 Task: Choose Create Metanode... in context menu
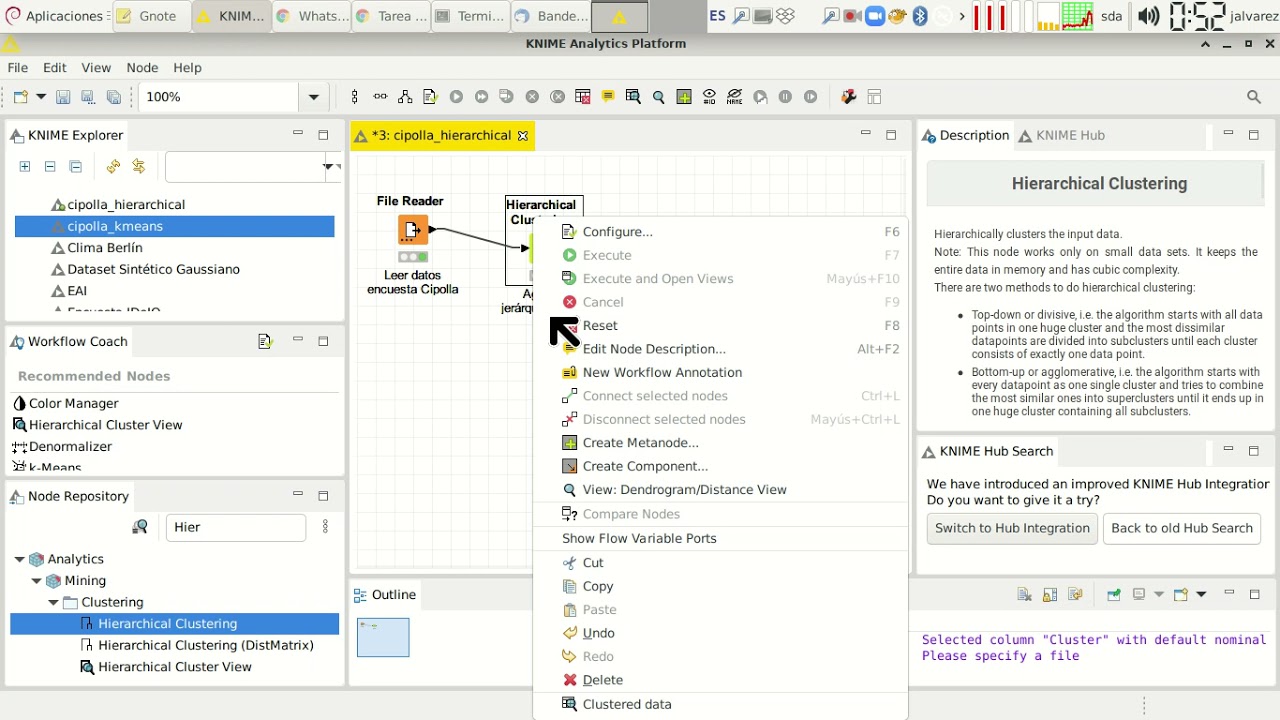(720, 443)
